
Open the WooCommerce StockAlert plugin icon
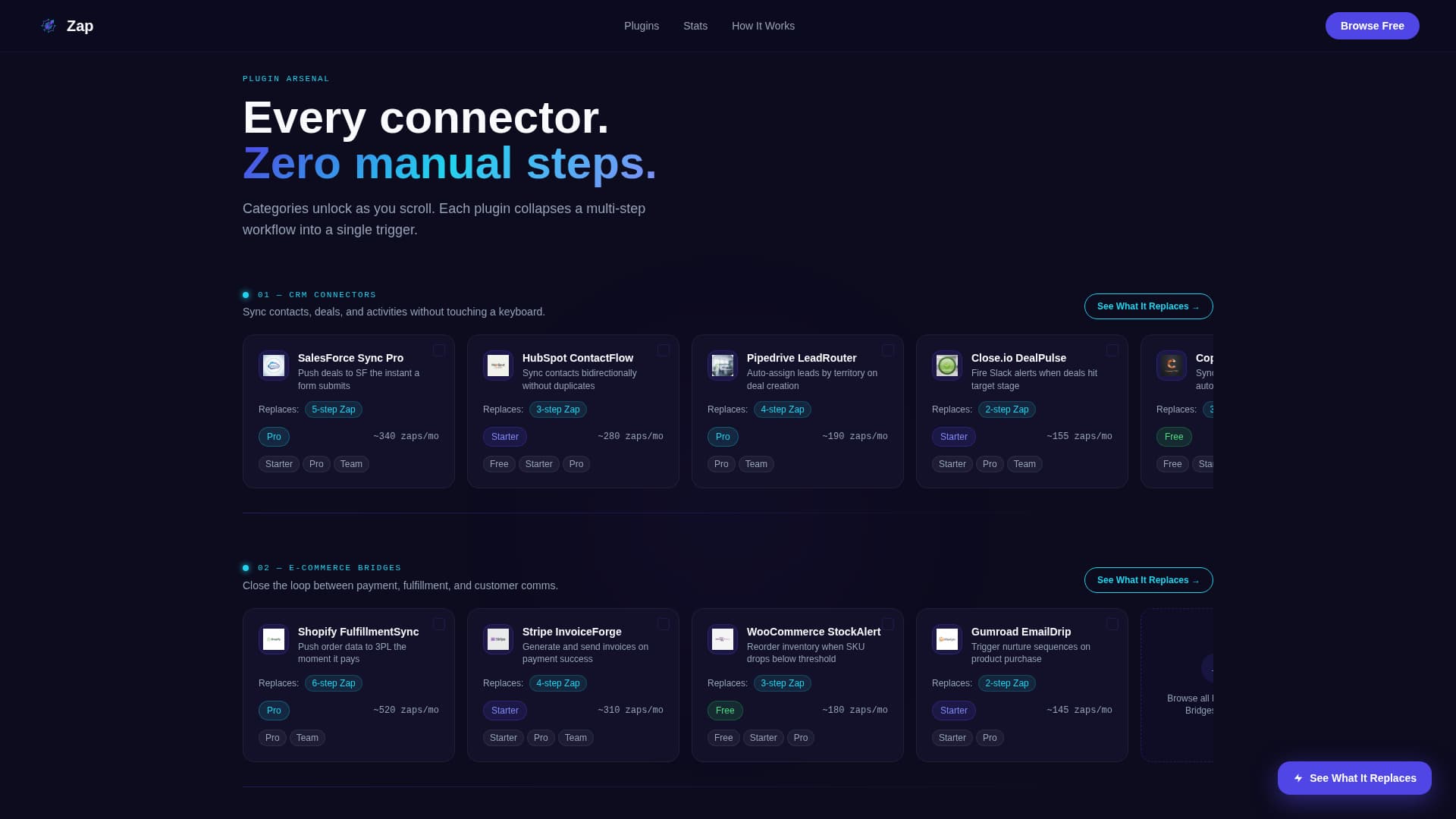pos(723,639)
